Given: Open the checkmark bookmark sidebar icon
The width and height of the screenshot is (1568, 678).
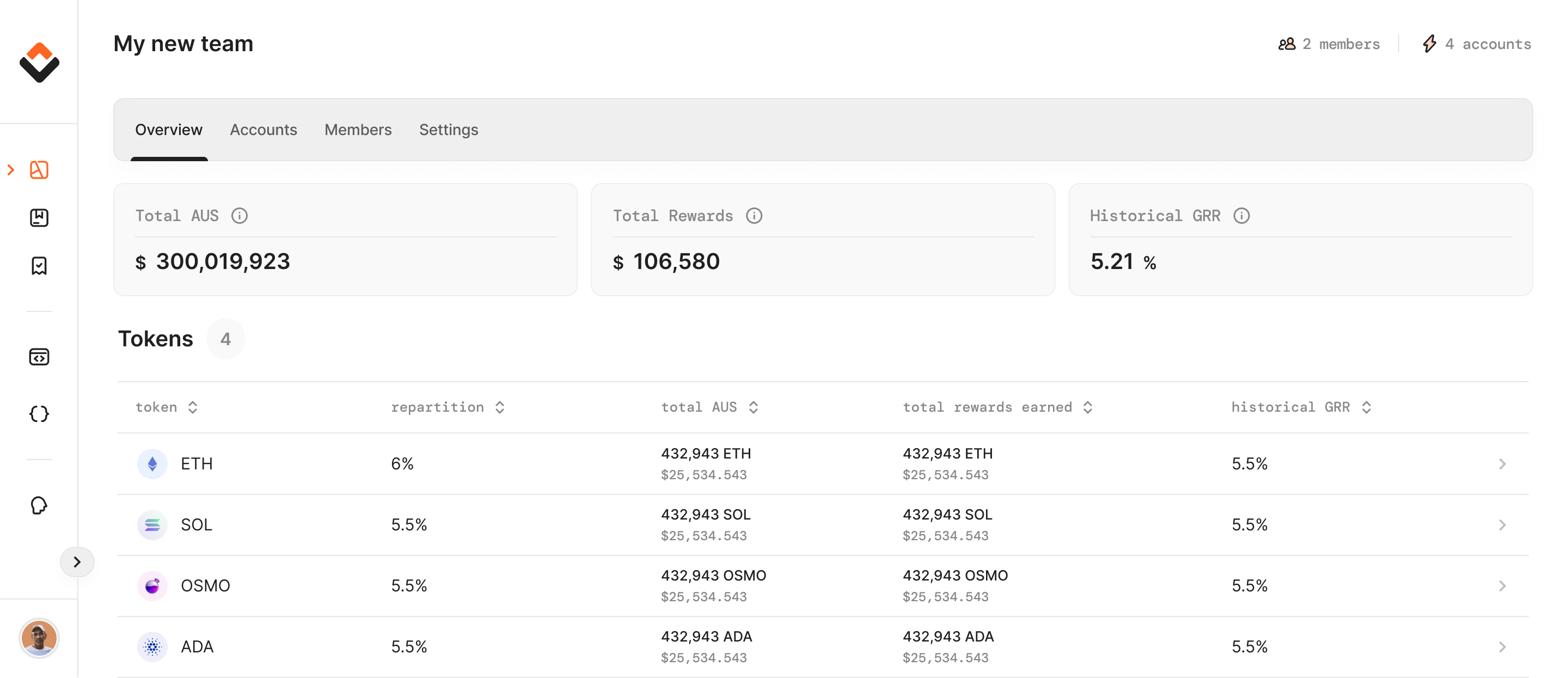Looking at the screenshot, I should click(39, 266).
